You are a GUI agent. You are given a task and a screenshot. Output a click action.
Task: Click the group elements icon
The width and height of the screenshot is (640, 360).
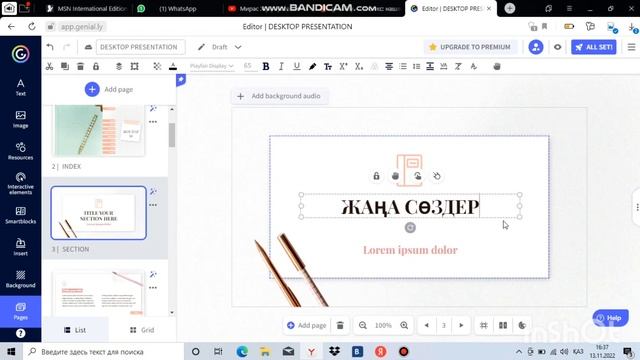(134, 66)
